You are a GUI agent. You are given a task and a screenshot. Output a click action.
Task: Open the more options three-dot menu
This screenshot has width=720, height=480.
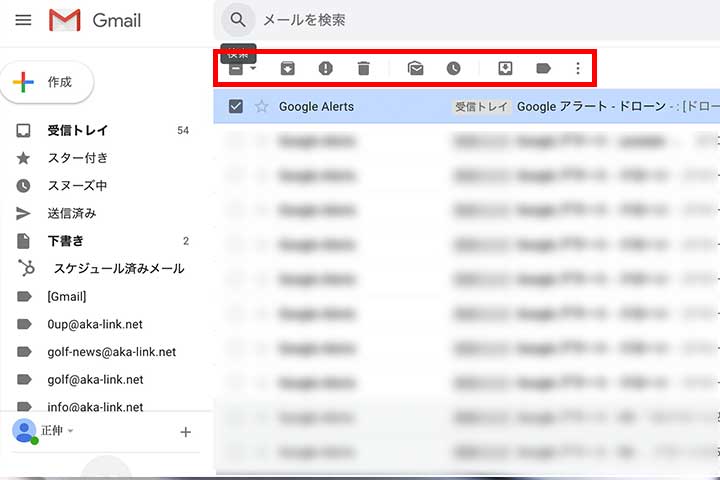(578, 68)
